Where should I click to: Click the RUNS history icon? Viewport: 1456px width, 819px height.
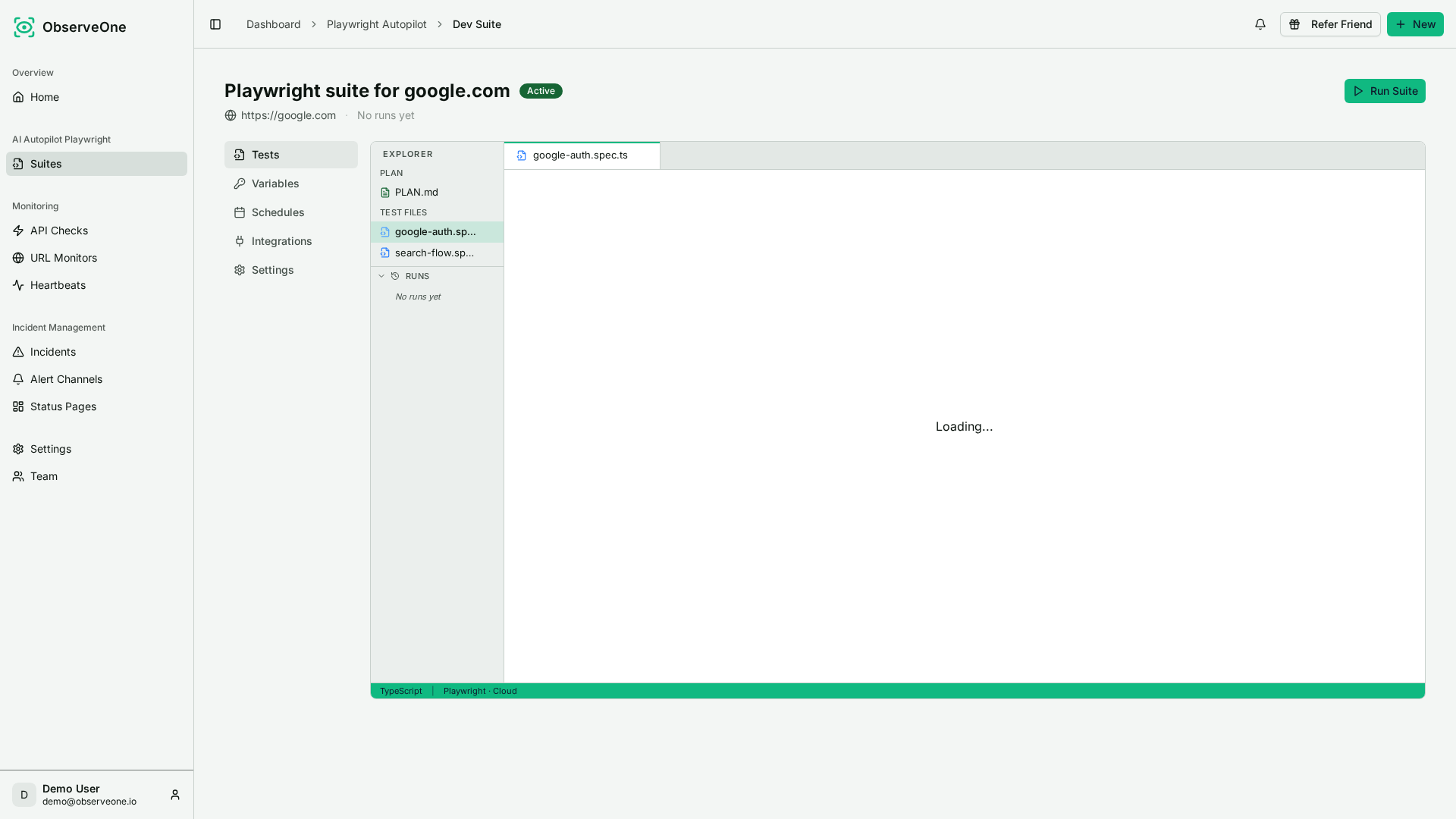[x=395, y=276]
